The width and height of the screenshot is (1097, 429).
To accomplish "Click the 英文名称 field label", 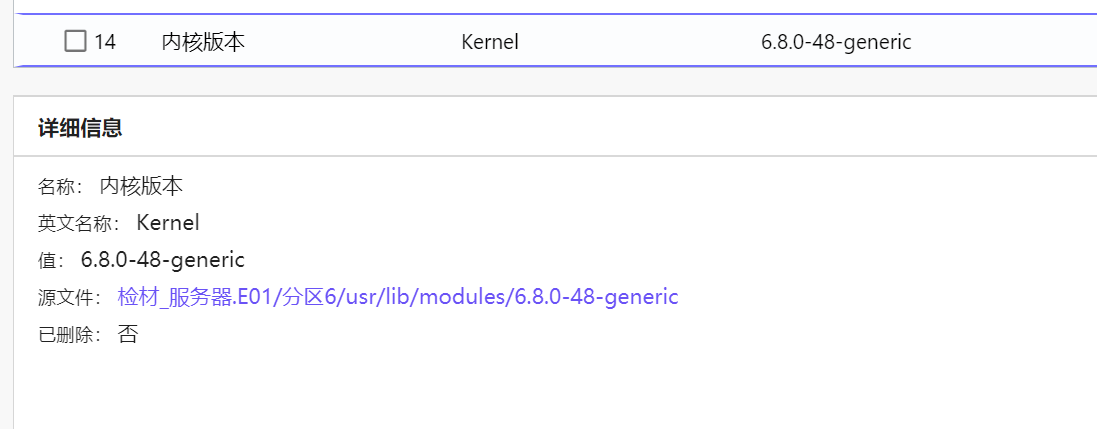I will (78, 224).
